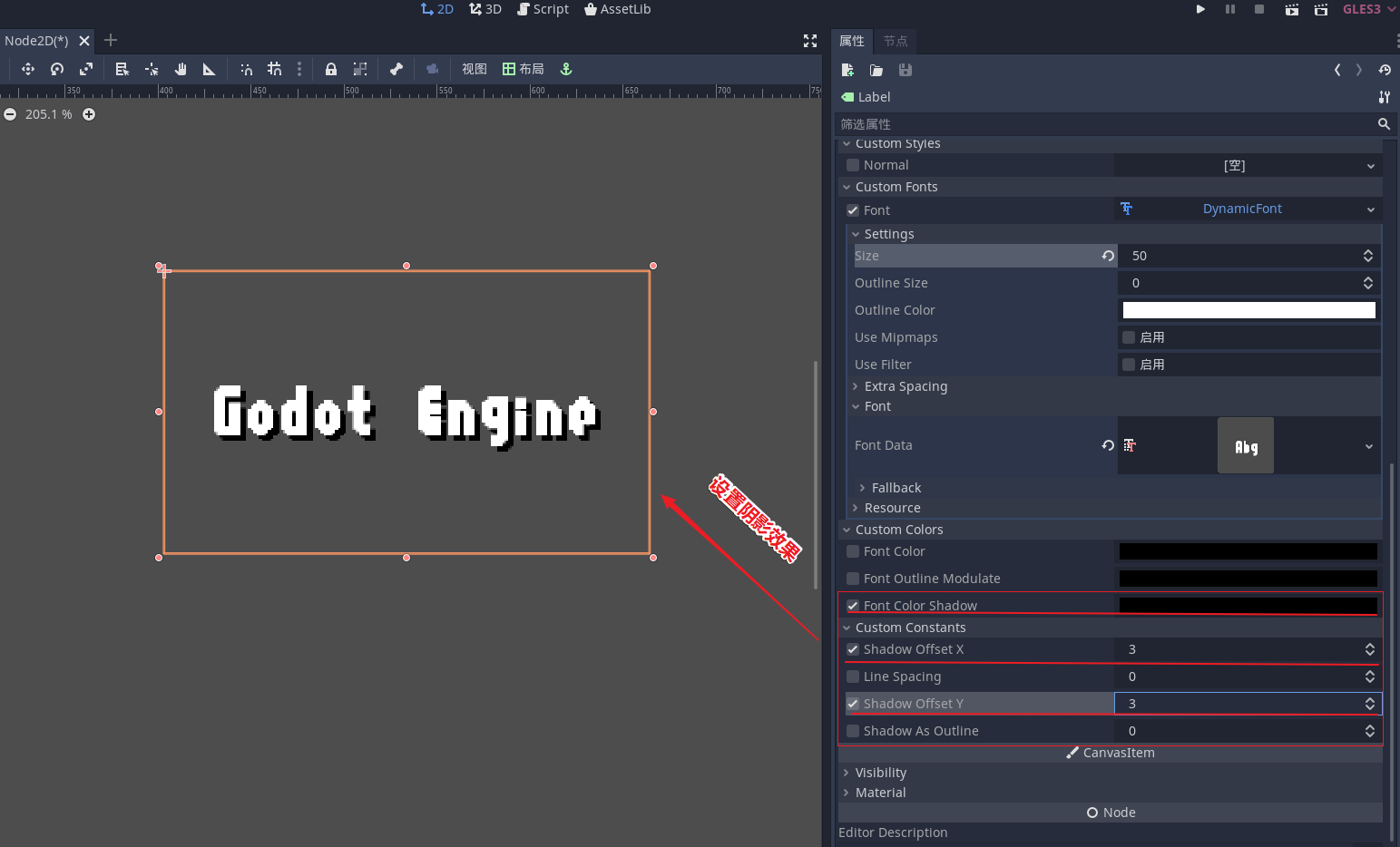Open the AssetLib workspace
Image resolution: width=1400 pixels, height=847 pixels.
617,9
